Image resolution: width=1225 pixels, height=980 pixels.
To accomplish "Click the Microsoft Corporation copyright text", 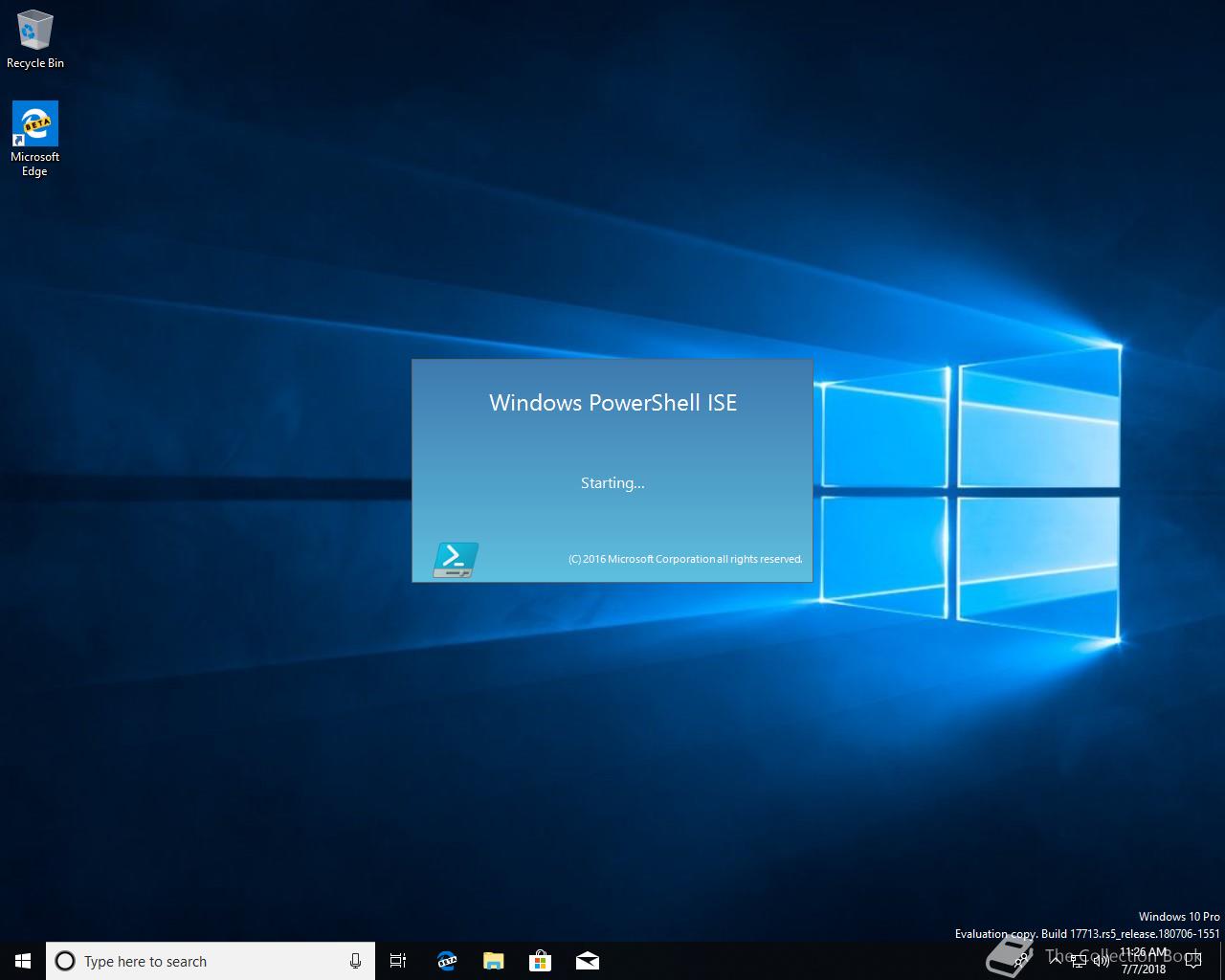I will pos(685,559).
